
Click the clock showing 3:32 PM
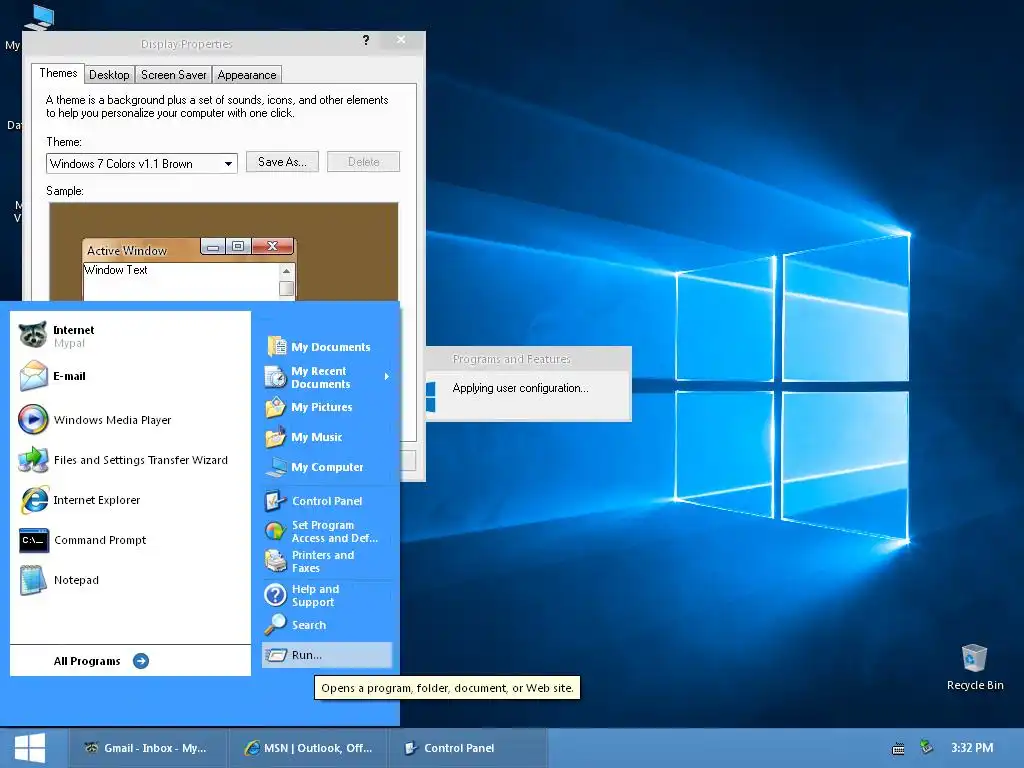click(972, 748)
